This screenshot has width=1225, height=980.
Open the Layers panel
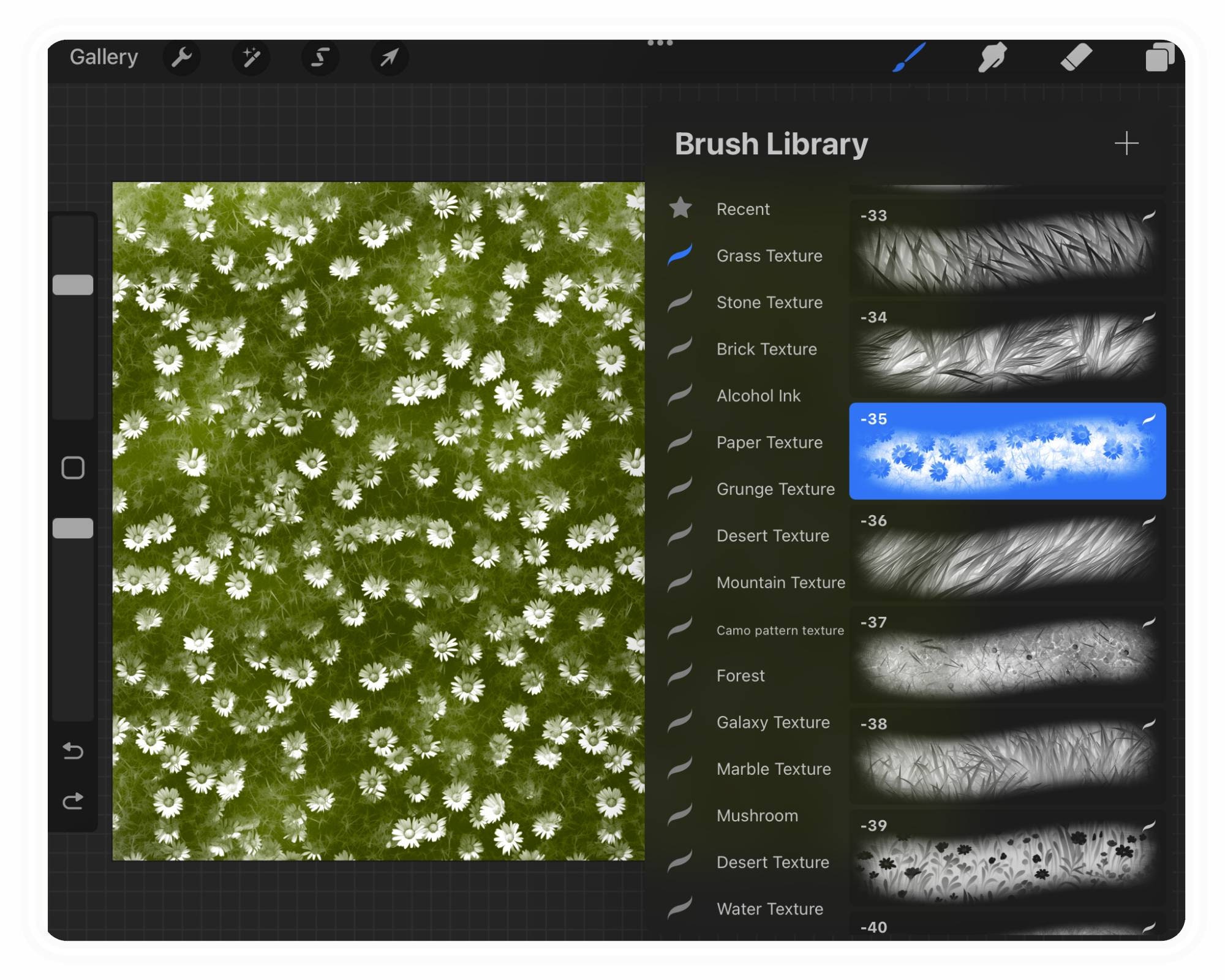coord(1159,57)
